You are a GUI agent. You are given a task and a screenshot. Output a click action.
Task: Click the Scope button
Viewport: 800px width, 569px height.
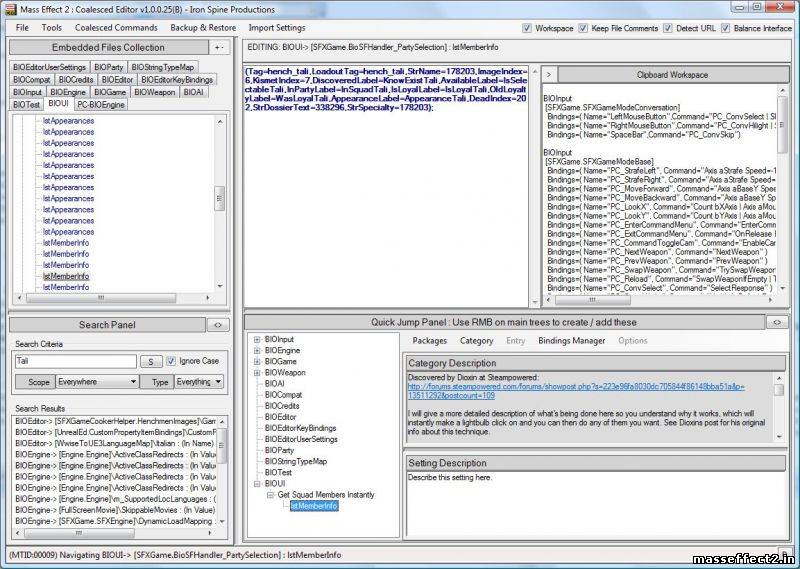tap(35, 382)
